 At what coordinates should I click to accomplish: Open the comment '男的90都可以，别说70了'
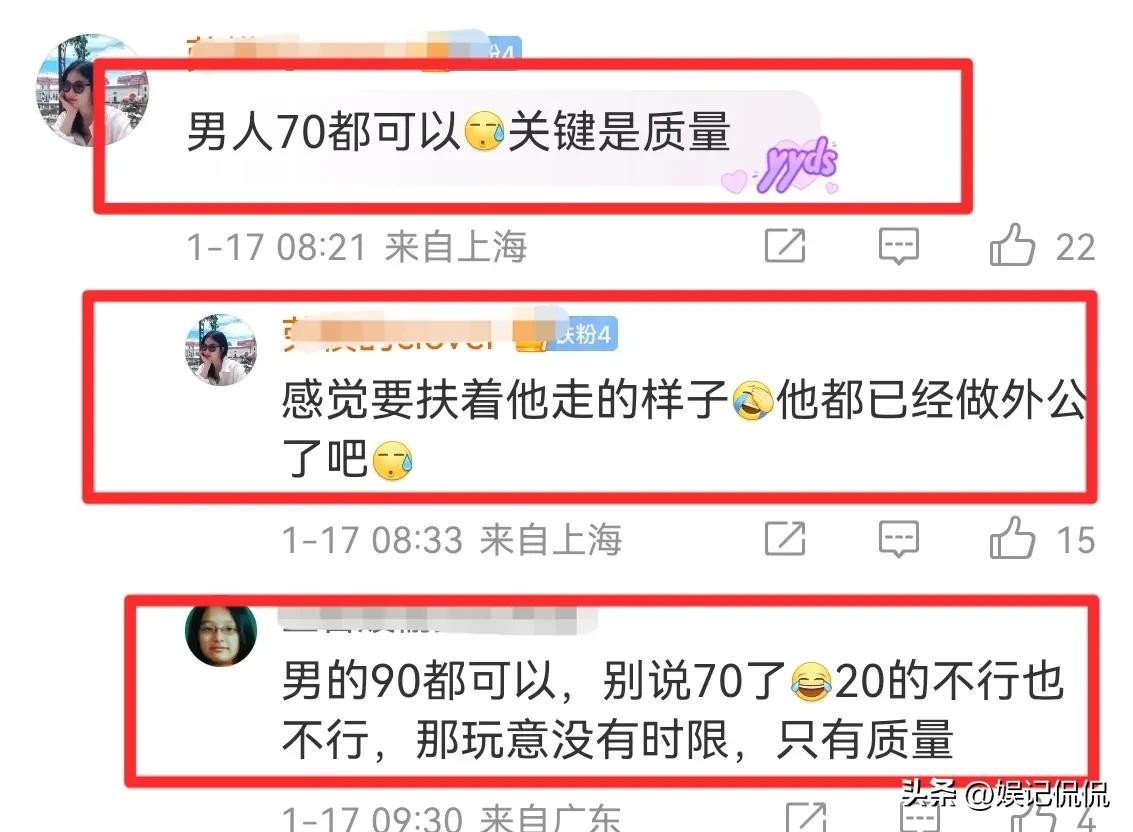[x=672, y=710]
